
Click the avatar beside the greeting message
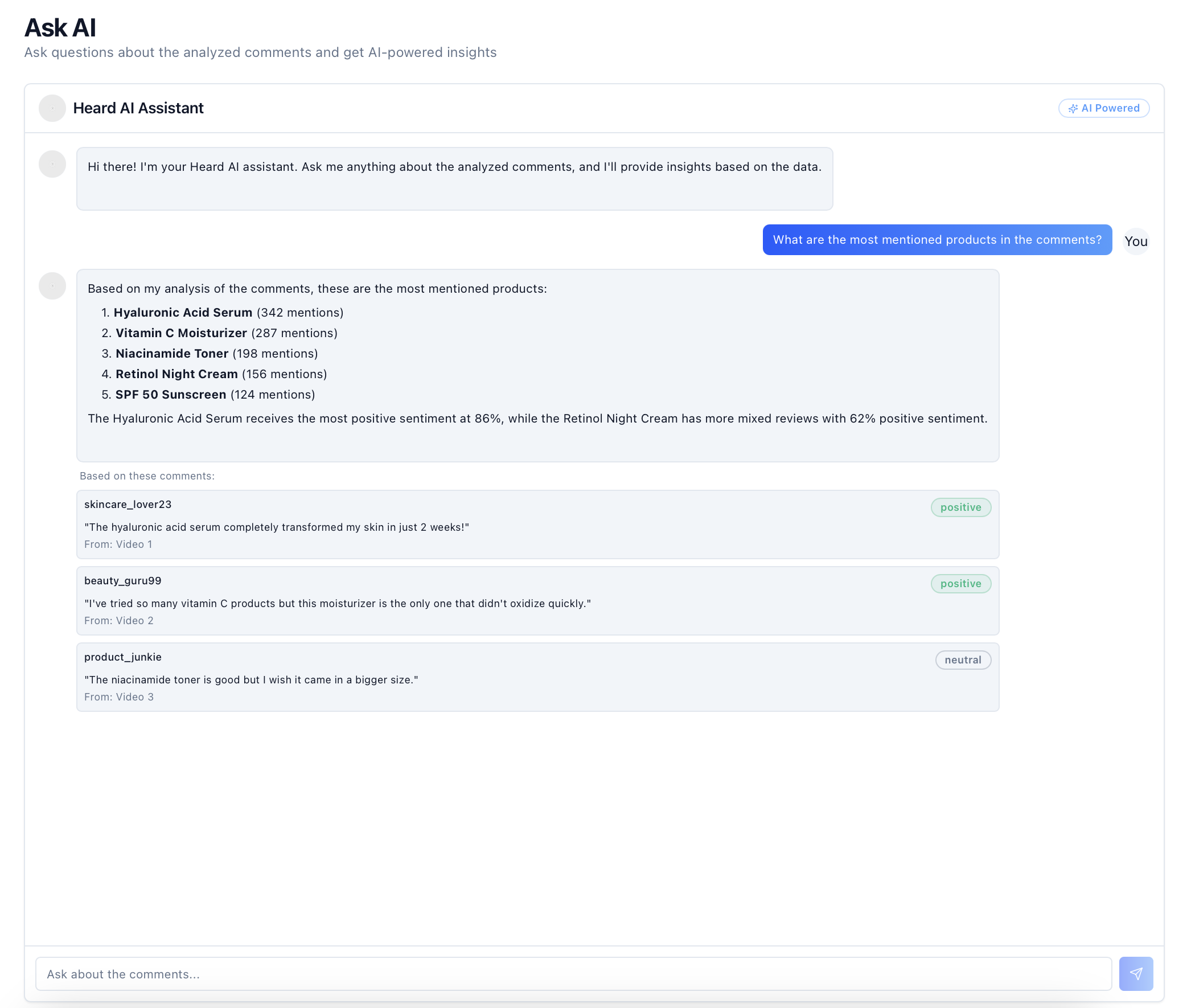pyautogui.click(x=52, y=164)
